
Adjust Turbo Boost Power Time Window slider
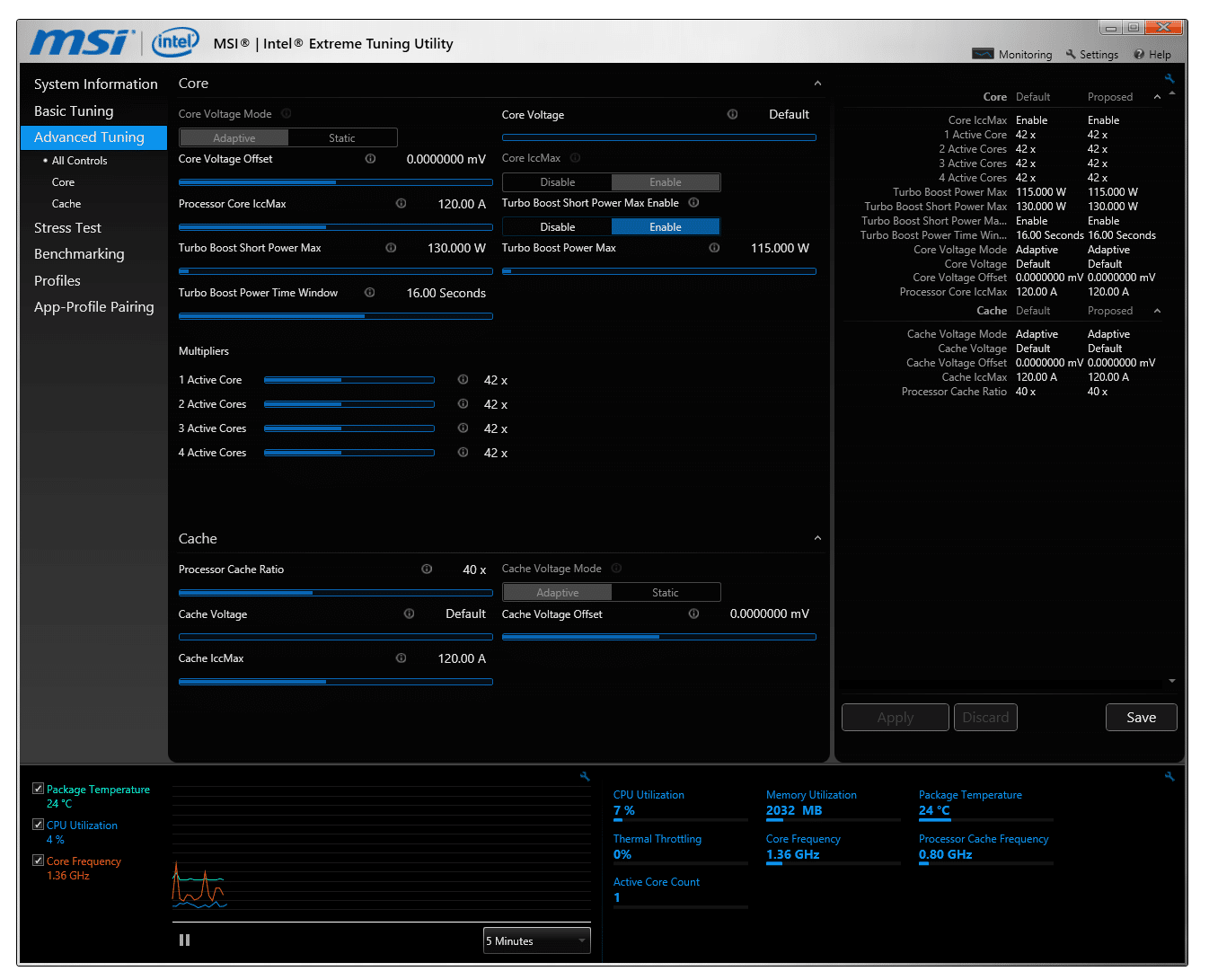[x=336, y=316]
